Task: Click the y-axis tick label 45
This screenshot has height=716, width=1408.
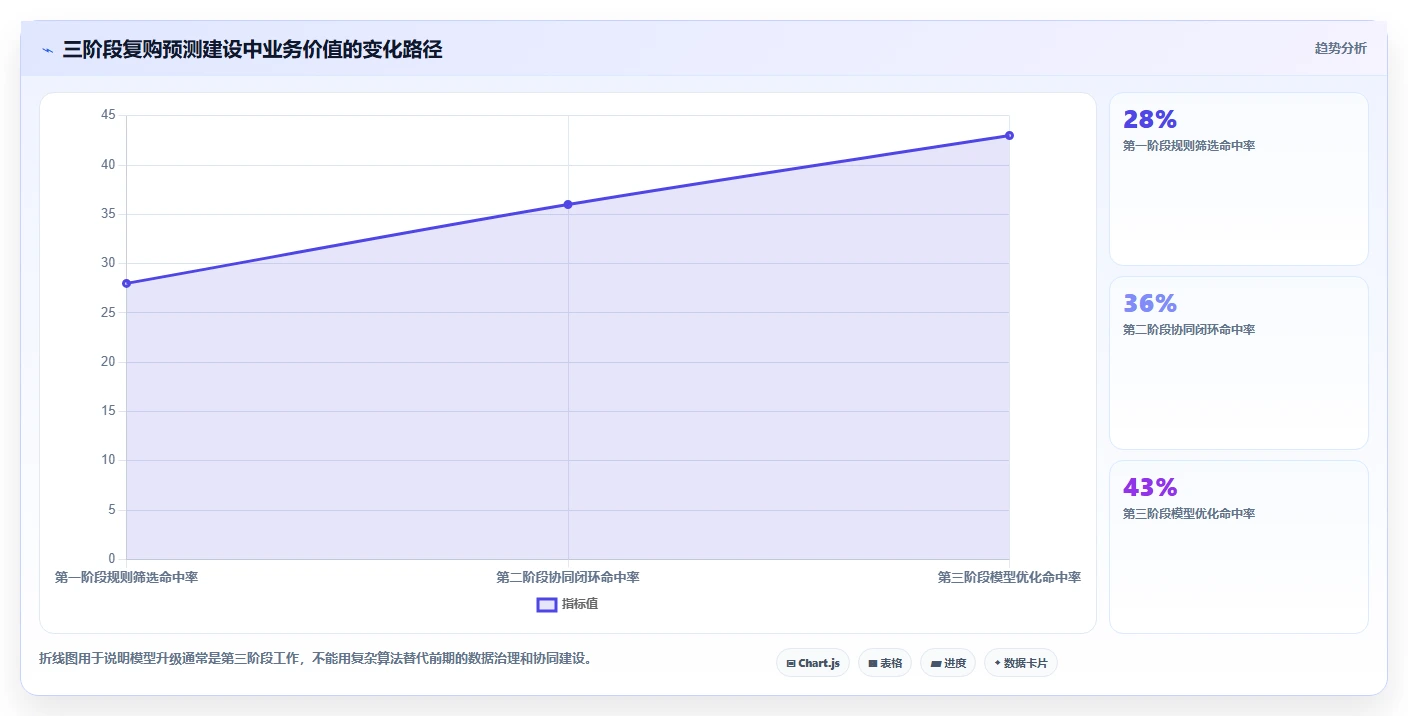Action: [x=108, y=116]
